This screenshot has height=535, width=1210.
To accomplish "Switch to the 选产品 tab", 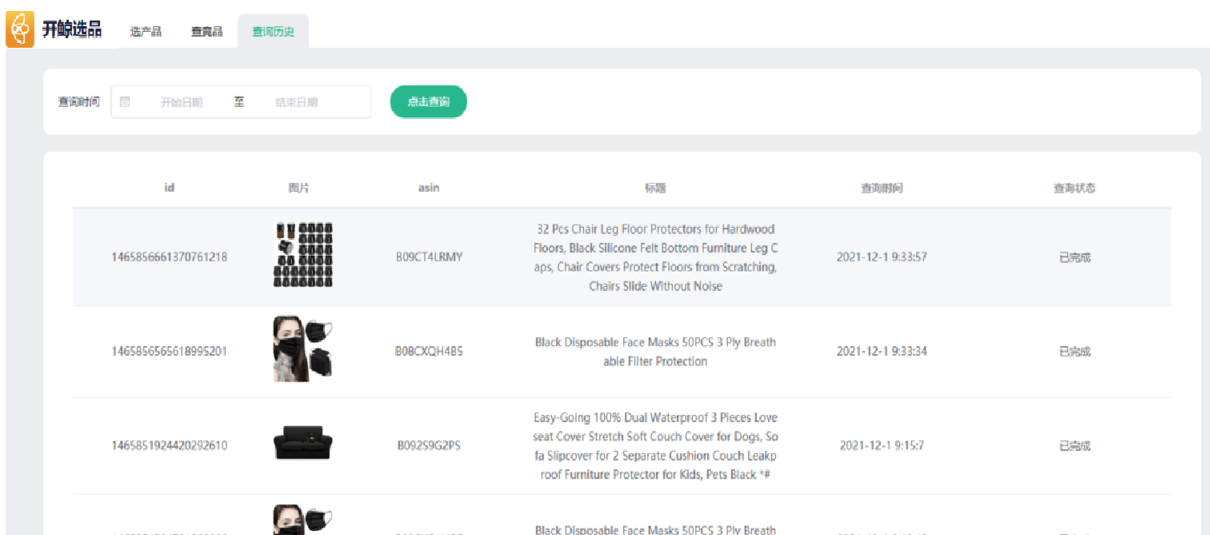I will (145, 32).
